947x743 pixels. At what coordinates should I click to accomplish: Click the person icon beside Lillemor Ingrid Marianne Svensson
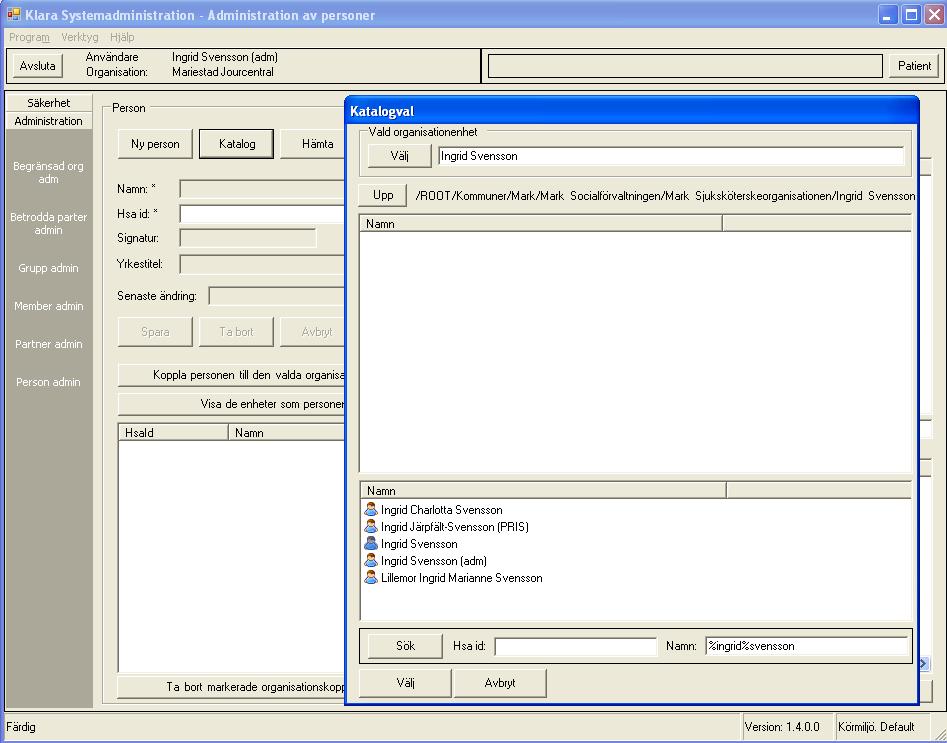point(371,577)
